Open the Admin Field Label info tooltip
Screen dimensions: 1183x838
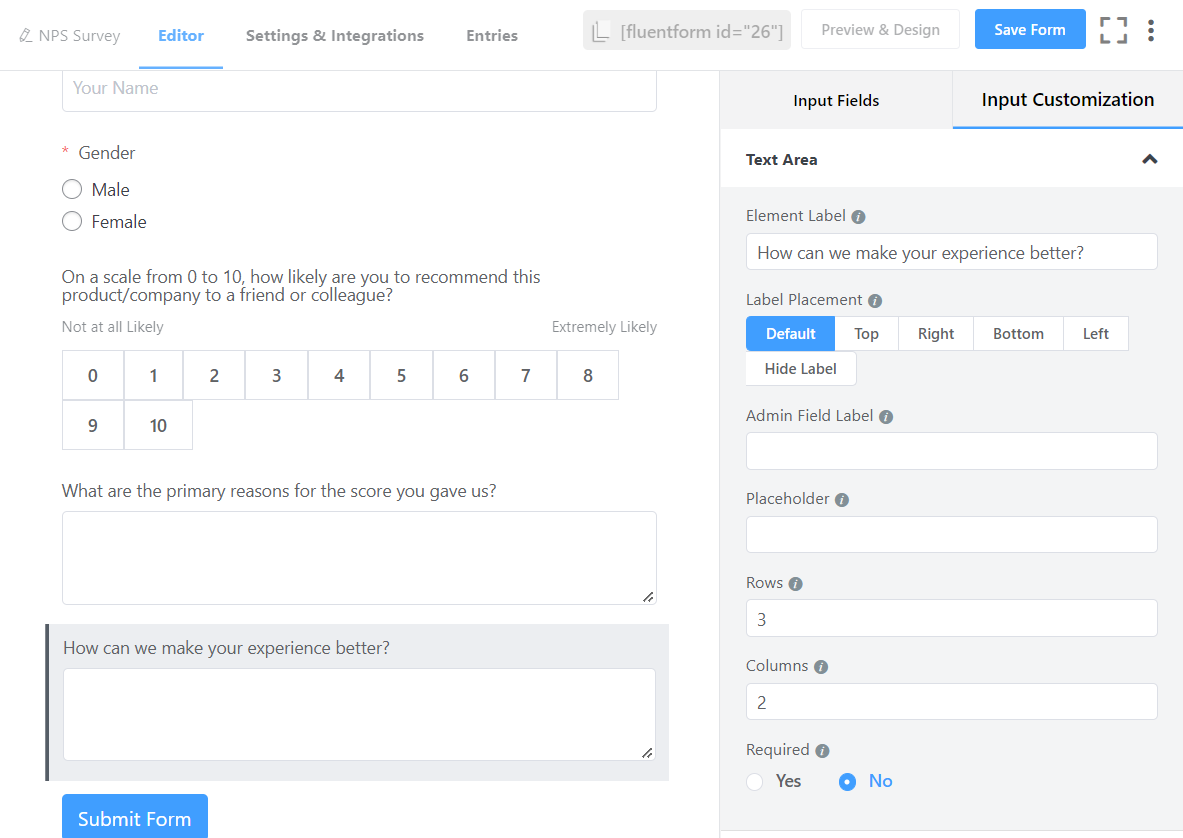[886, 416]
